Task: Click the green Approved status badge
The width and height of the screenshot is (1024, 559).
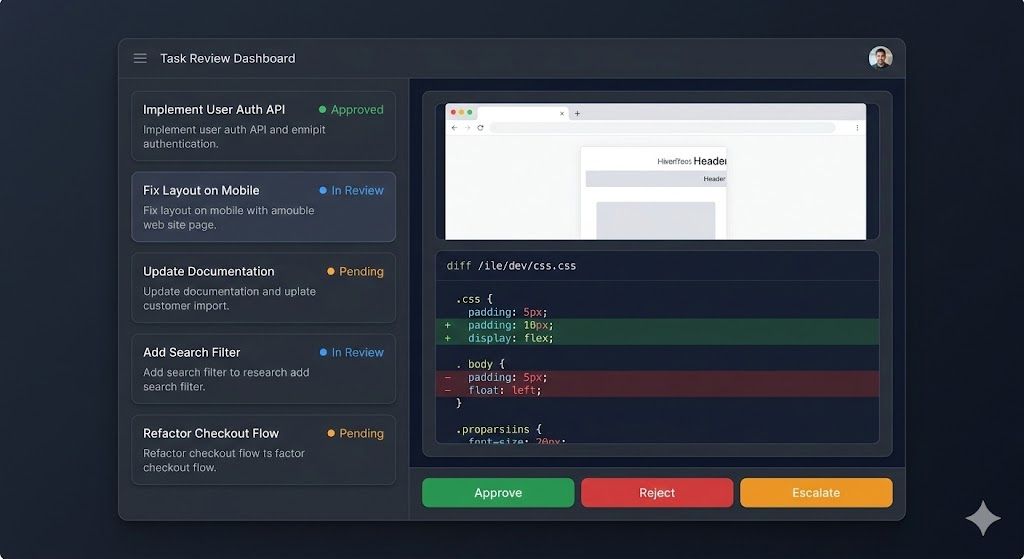Action: tap(351, 110)
